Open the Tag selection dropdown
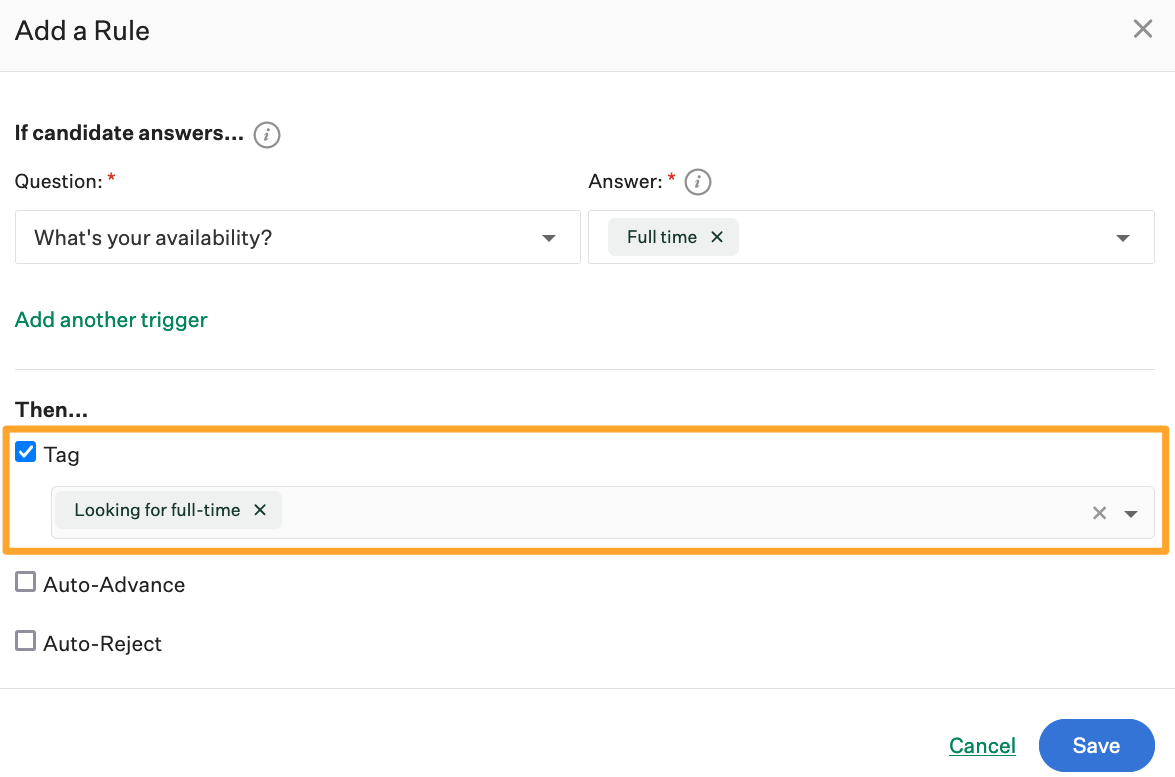Viewport: 1175px width, 777px height. pos(1131,512)
